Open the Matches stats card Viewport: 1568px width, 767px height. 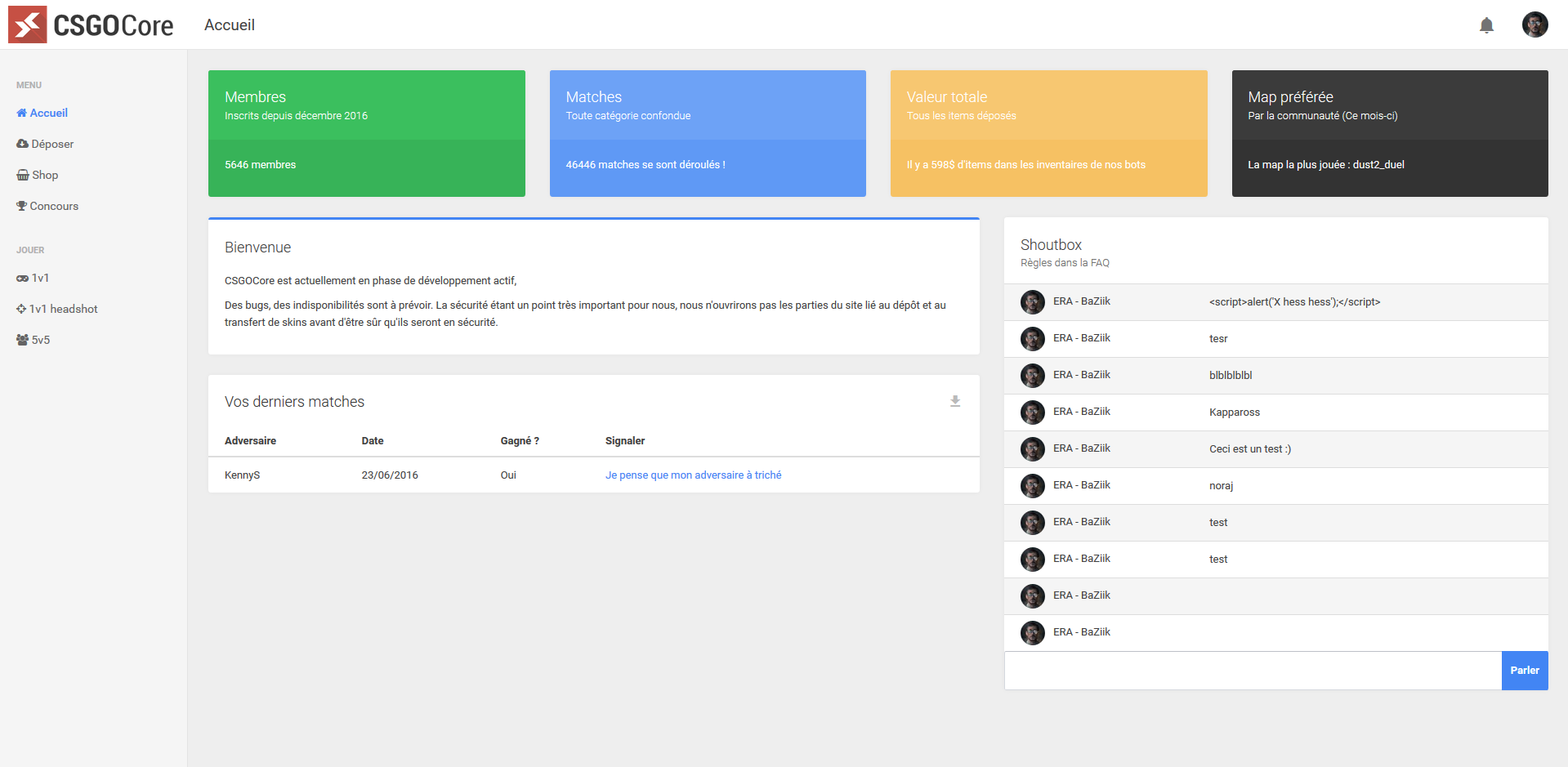[x=708, y=133]
